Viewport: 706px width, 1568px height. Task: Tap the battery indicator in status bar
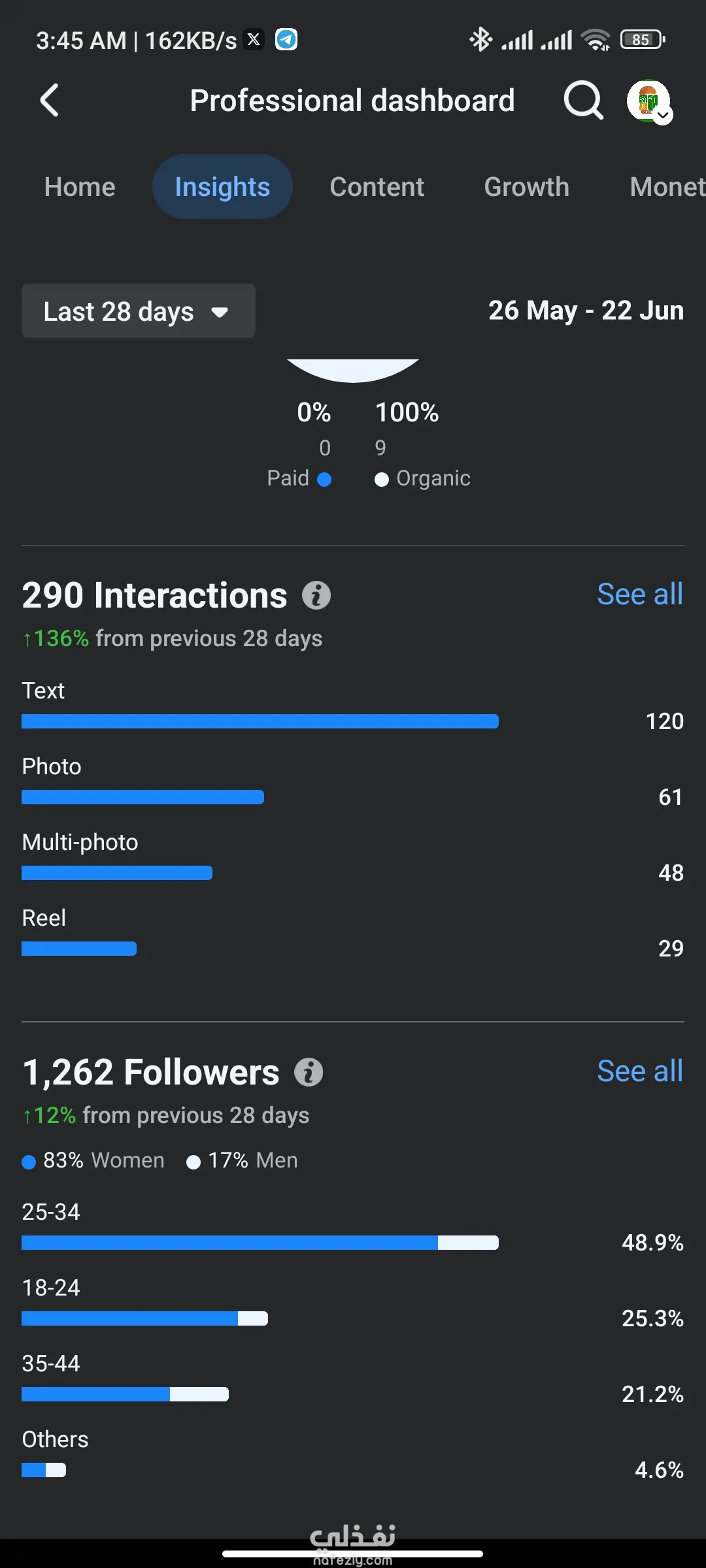coord(642,40)
